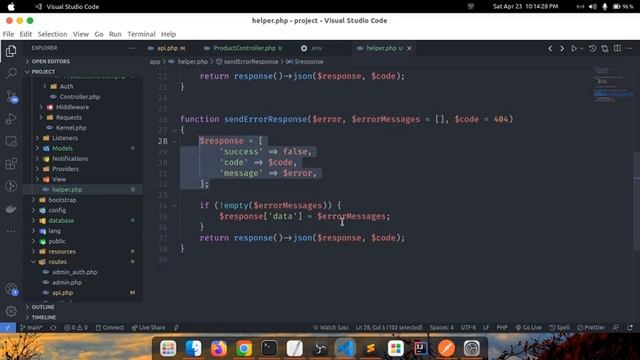Fold the code block at line 28
640x360 pixels.
175,141
